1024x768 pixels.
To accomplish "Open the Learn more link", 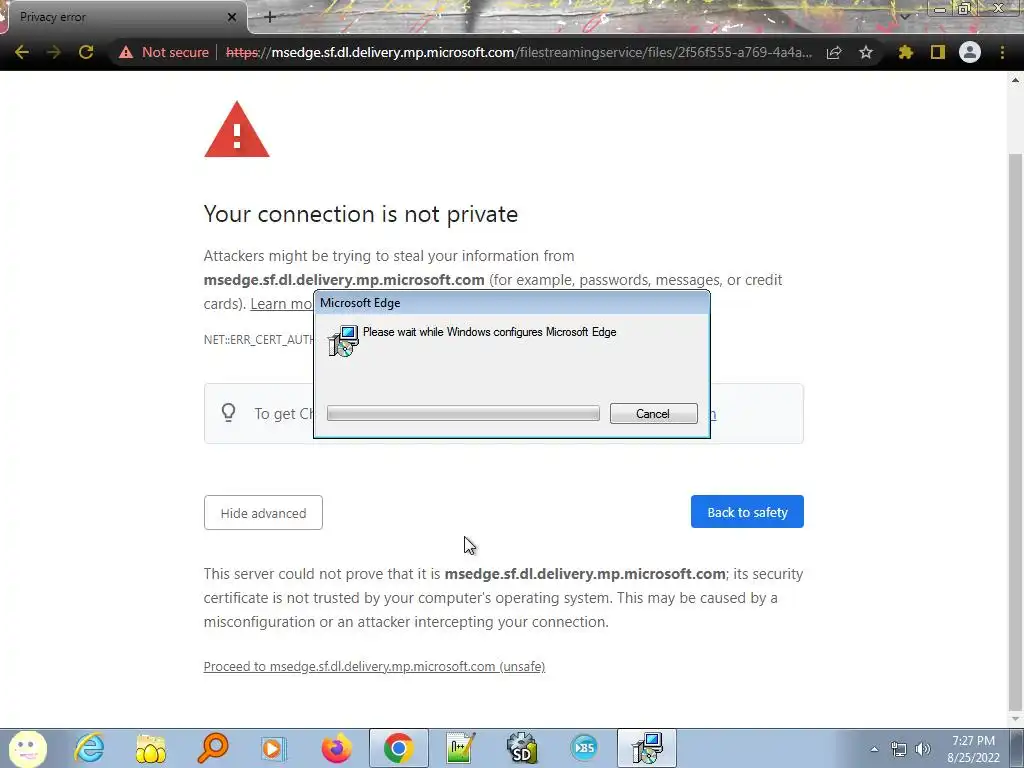I will click(281, 304).
